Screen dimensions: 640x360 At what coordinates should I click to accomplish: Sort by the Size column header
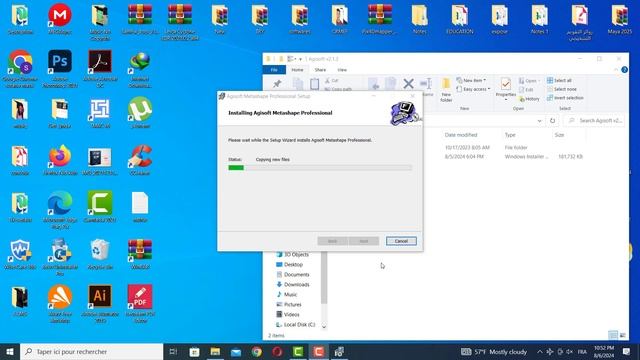(559, 135)
